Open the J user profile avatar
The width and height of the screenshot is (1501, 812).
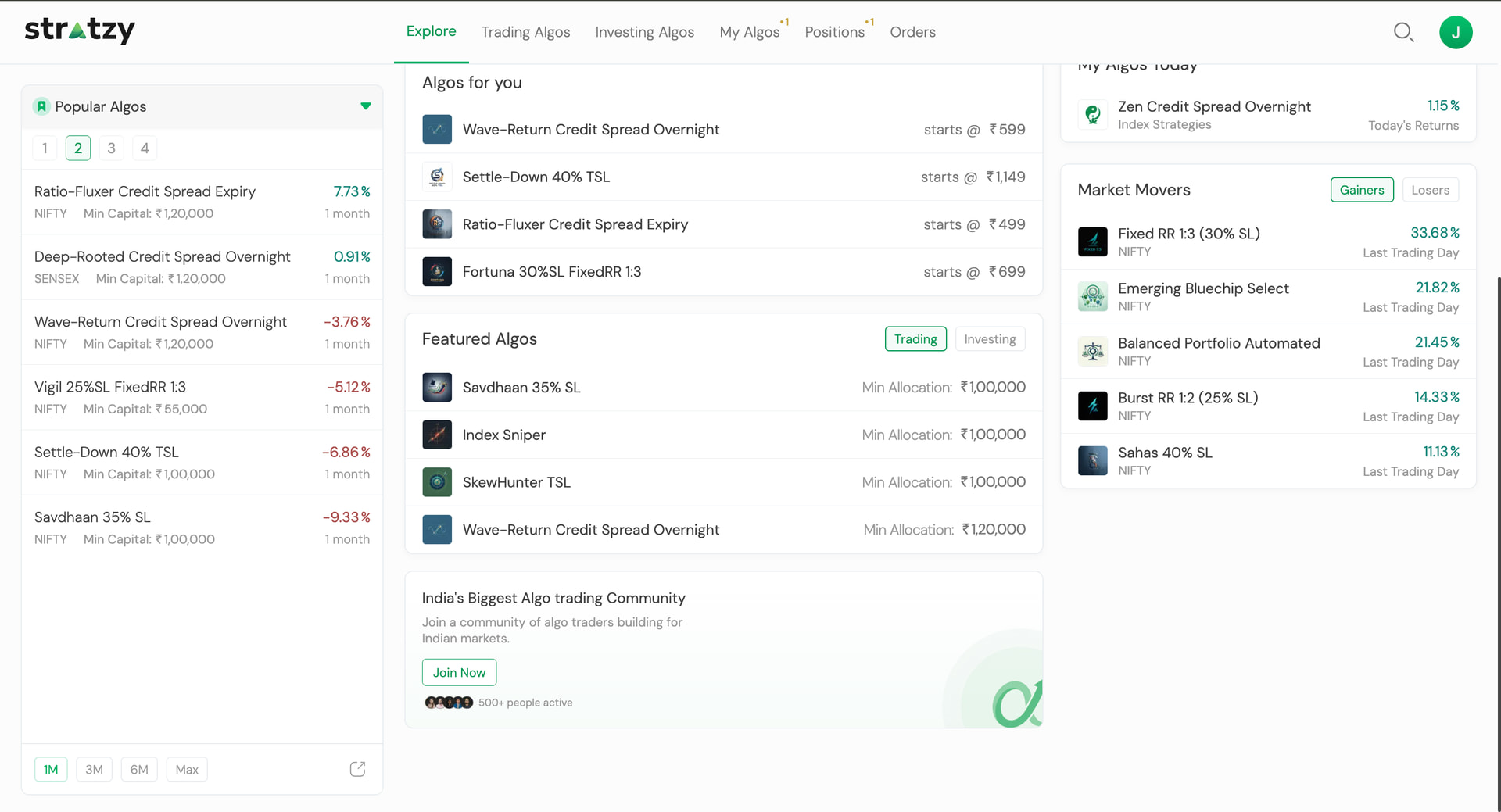point(1456,32)
